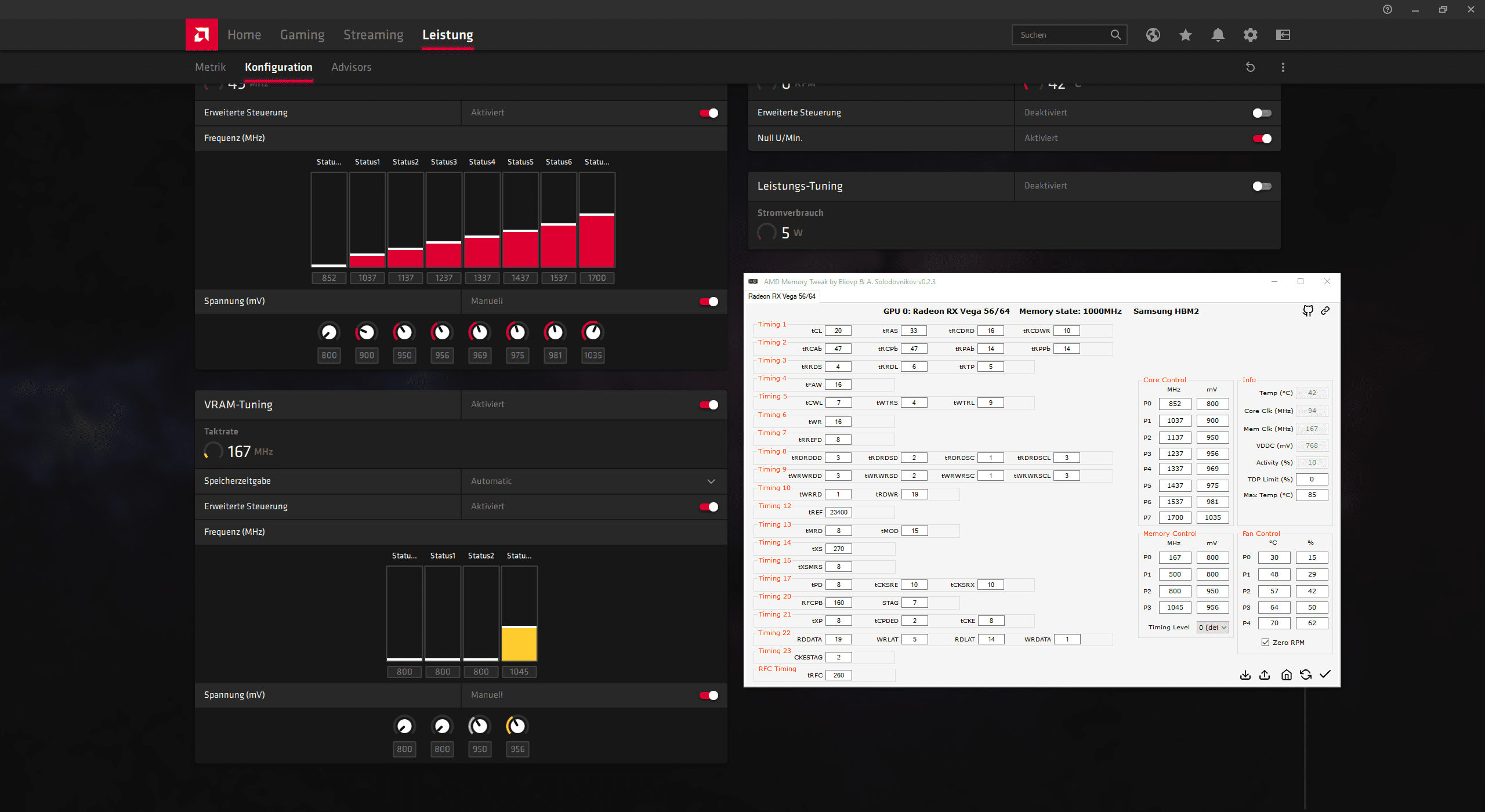Click the reset arrow on Konfiguration bar
The width and height of the screenshot is (1485, 812).
[1251, 67]
